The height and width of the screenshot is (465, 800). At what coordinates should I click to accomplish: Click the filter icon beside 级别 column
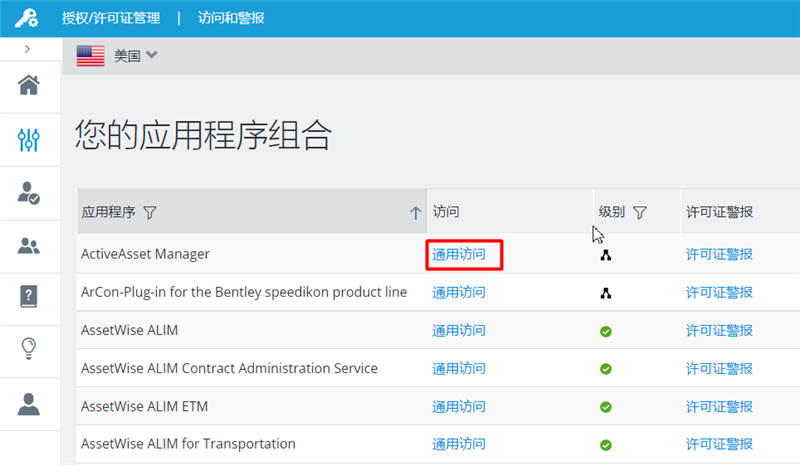click(640, 212)
